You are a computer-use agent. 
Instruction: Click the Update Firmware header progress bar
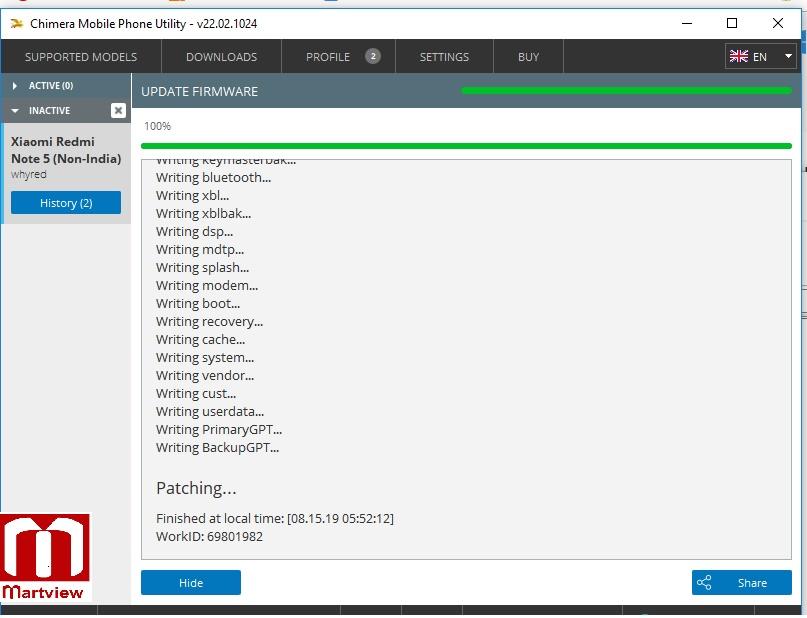626,91
